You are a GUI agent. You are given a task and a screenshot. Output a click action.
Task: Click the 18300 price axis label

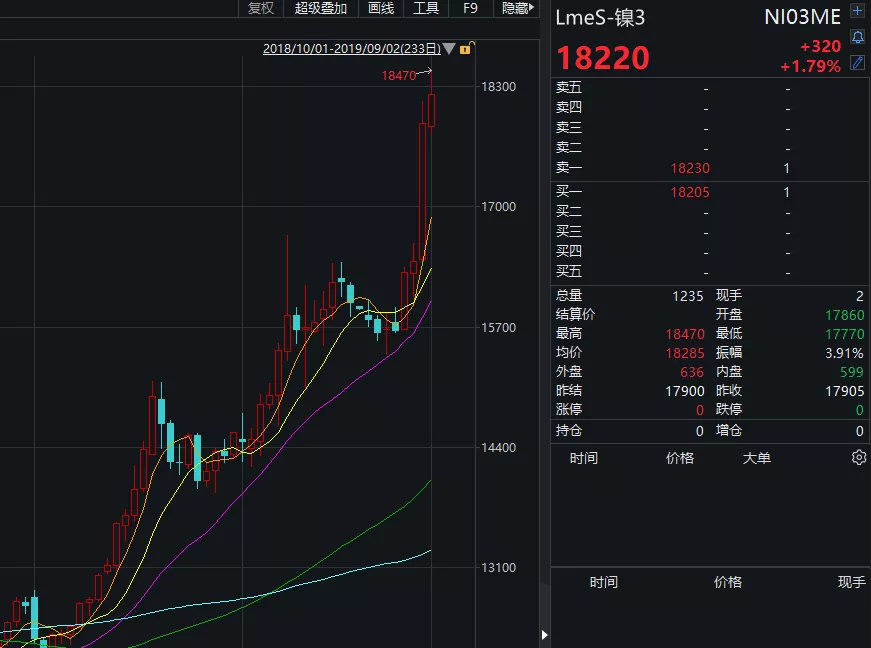[x=498, y=87]
